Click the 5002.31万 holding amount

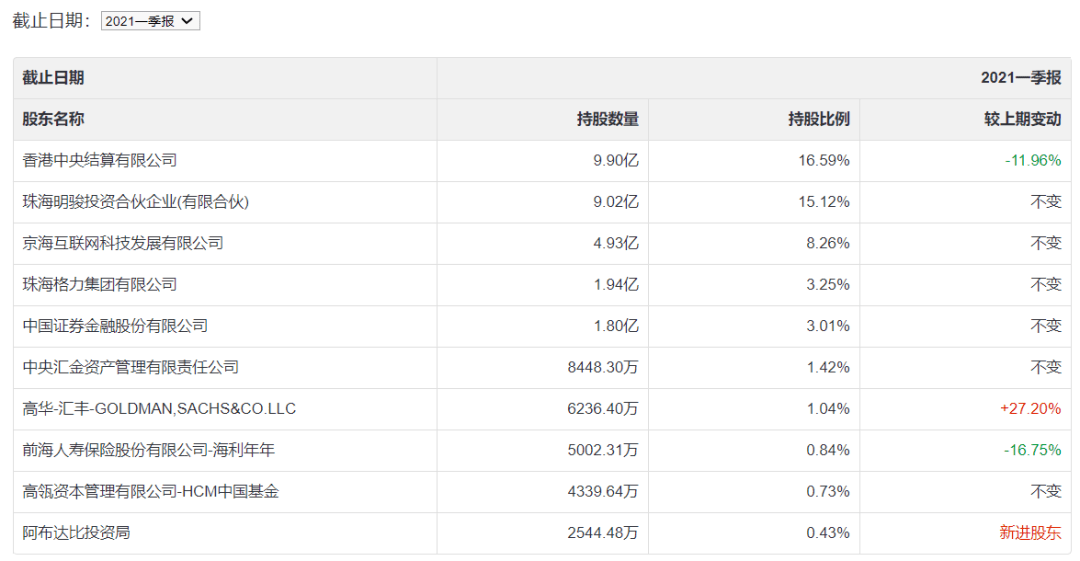[603, 450]
